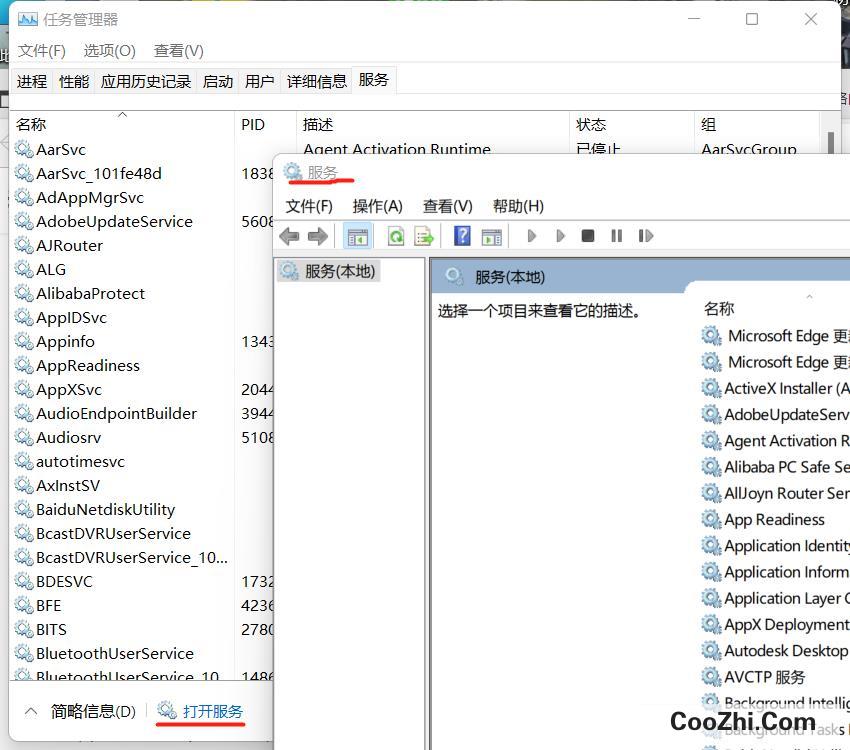Click the Stop Service square icon
Image resolution: width=850 pixels, height=750 pixels.
pyautogui.click(x=588, y=236)
